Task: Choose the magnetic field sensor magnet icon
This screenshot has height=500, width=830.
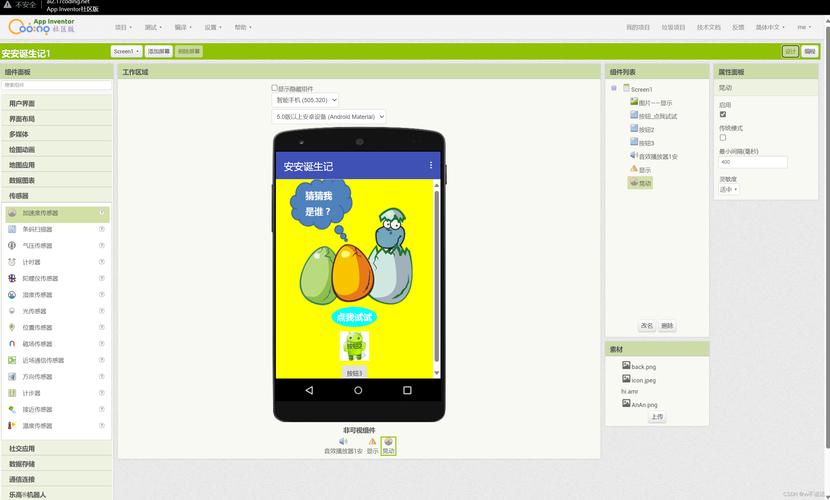Action: [x=12, y=344]
